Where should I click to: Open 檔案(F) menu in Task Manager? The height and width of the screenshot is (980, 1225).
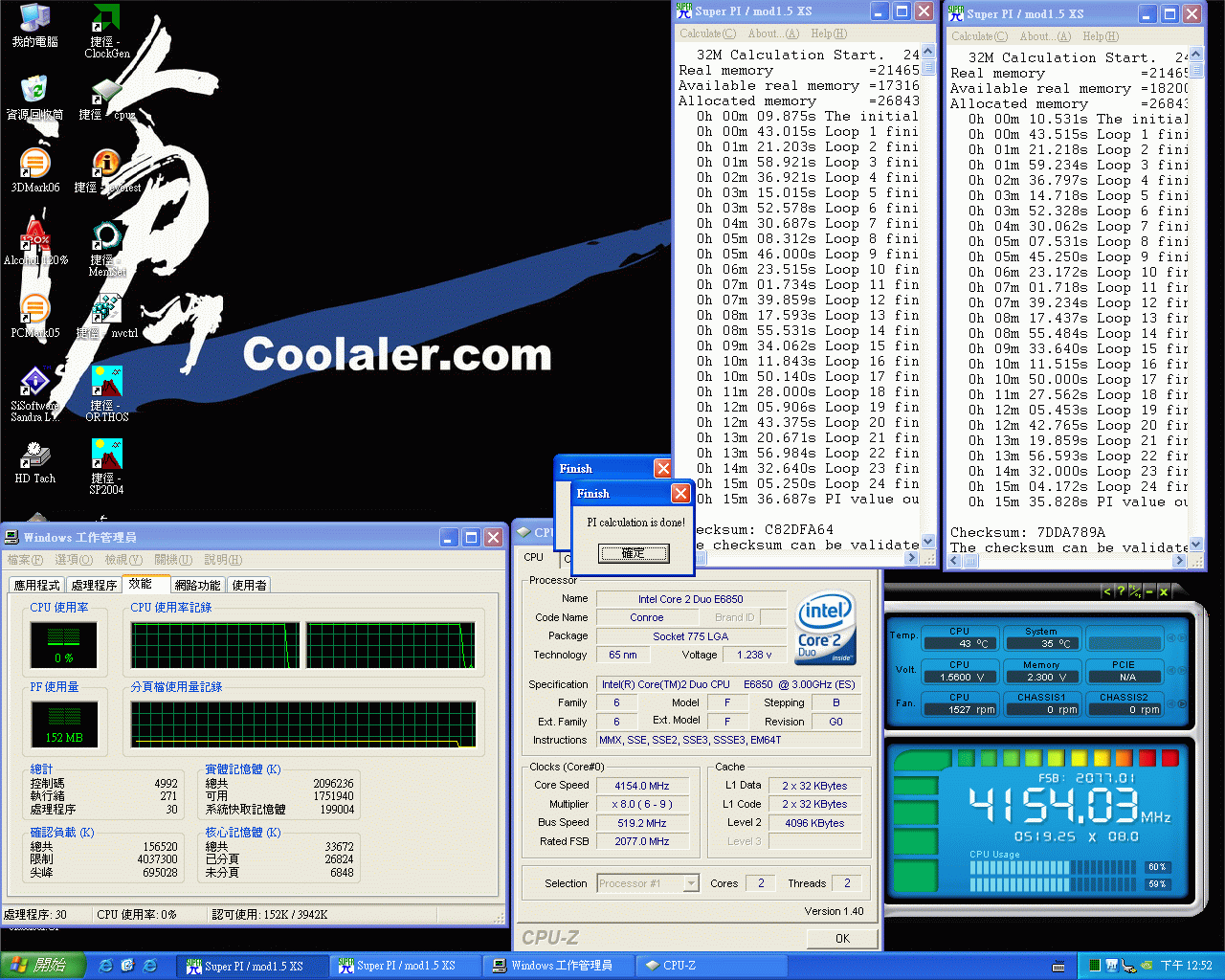click(25, 560)
